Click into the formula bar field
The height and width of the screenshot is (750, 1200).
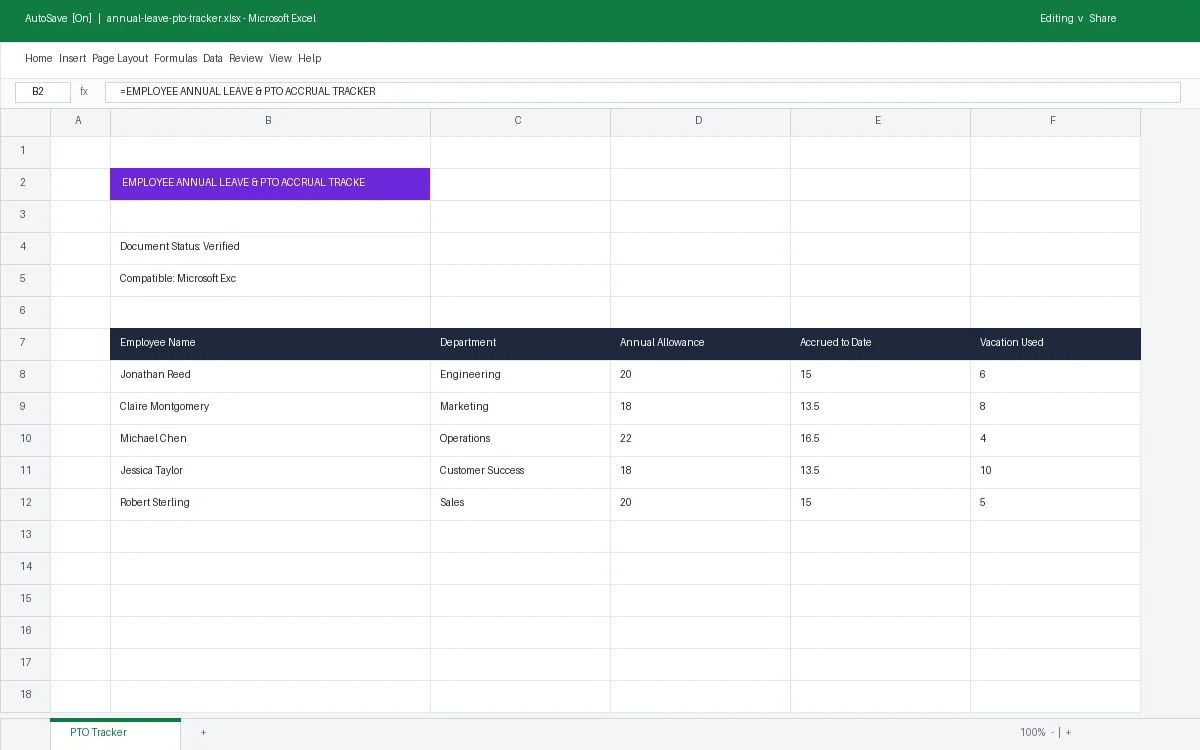[642, 92]
